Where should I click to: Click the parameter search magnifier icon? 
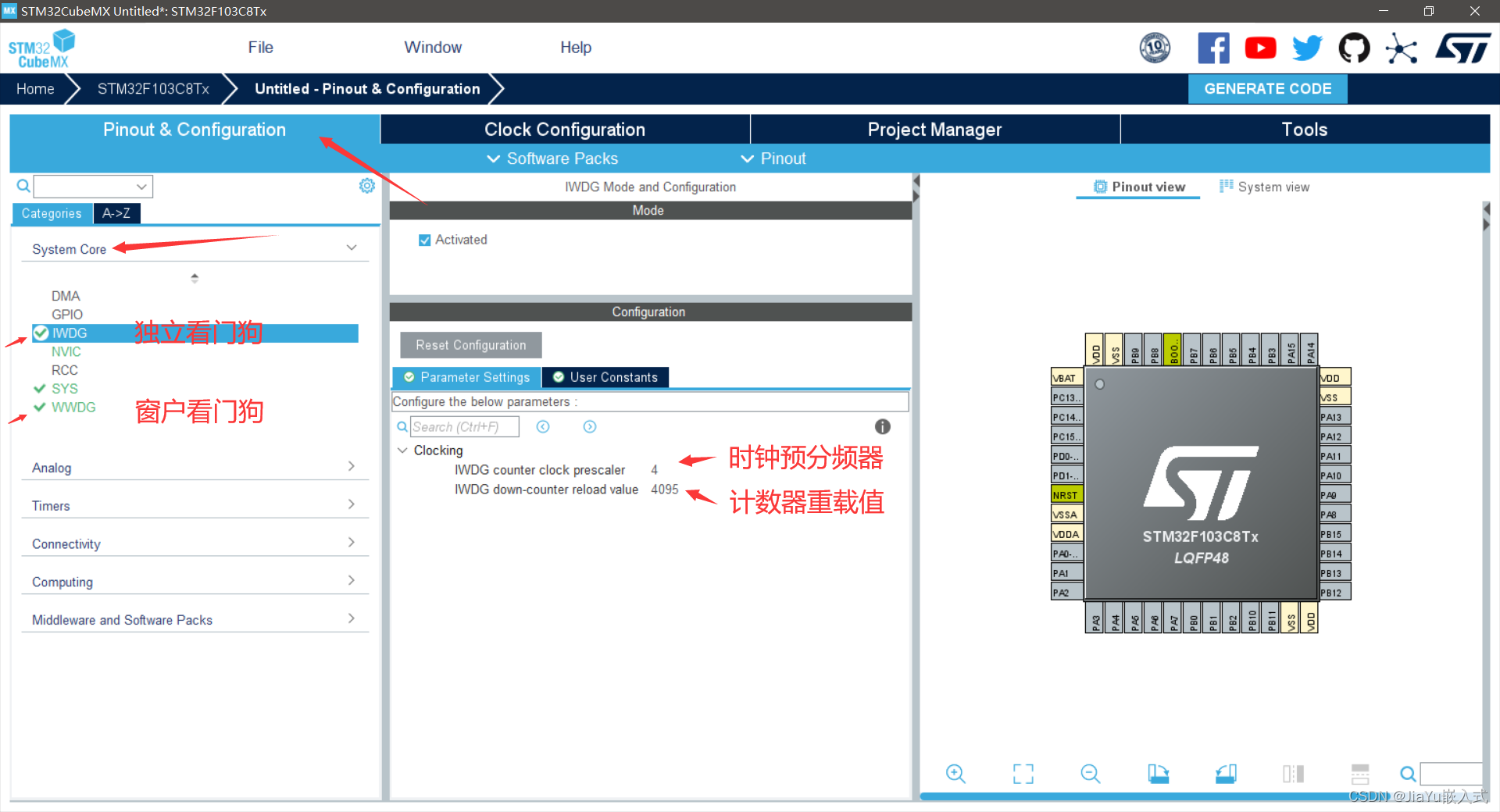pos(402,426)
